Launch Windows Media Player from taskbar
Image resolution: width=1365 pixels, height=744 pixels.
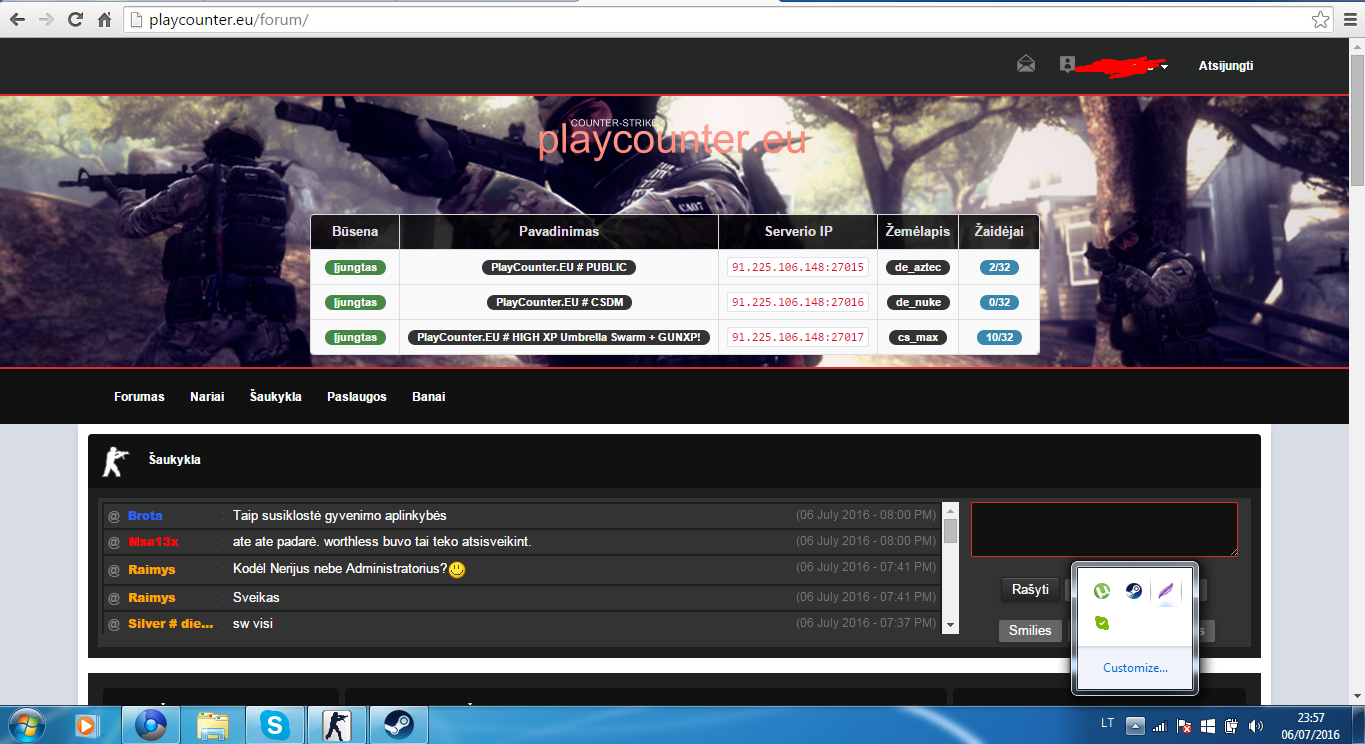click(88, 724)
